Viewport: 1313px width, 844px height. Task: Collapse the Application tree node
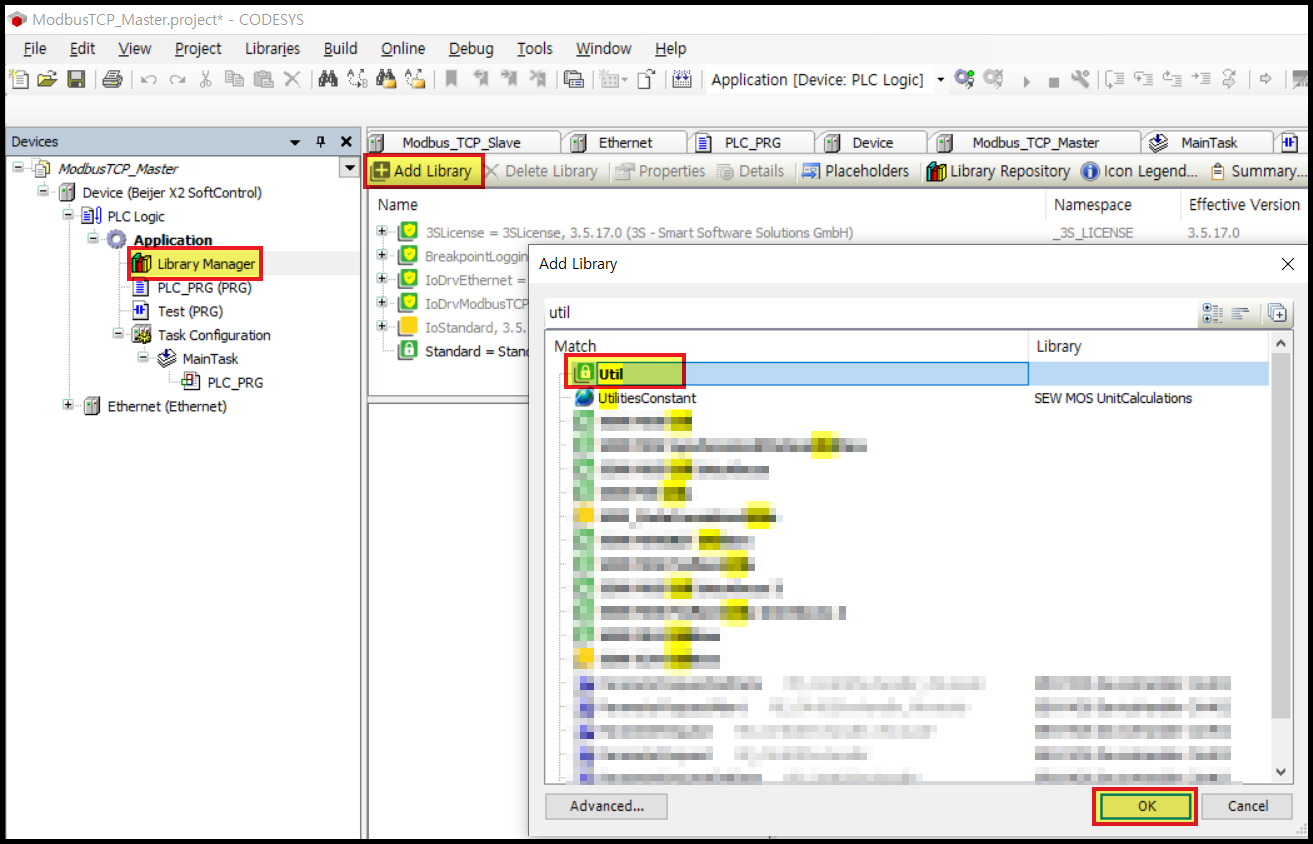click(92, 239)
